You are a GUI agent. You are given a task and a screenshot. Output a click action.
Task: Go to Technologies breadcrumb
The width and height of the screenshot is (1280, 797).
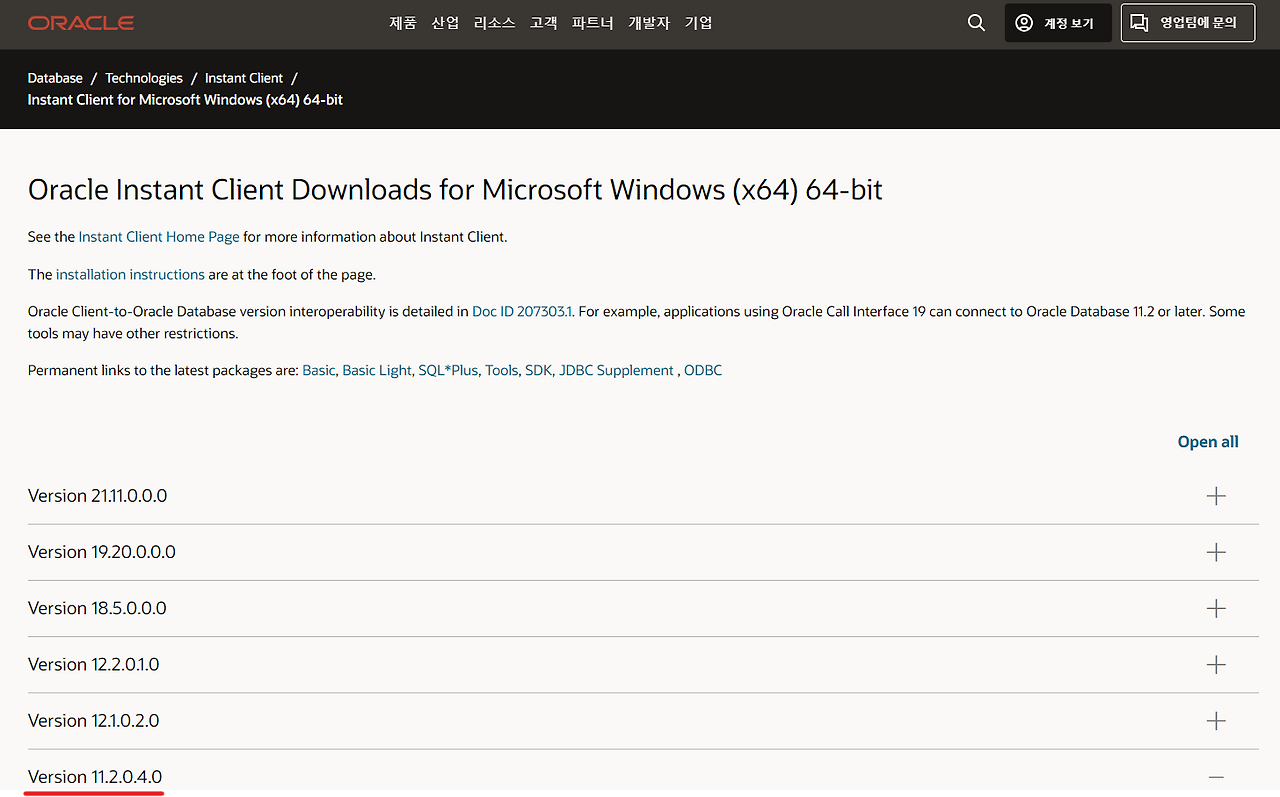point(144,78)
